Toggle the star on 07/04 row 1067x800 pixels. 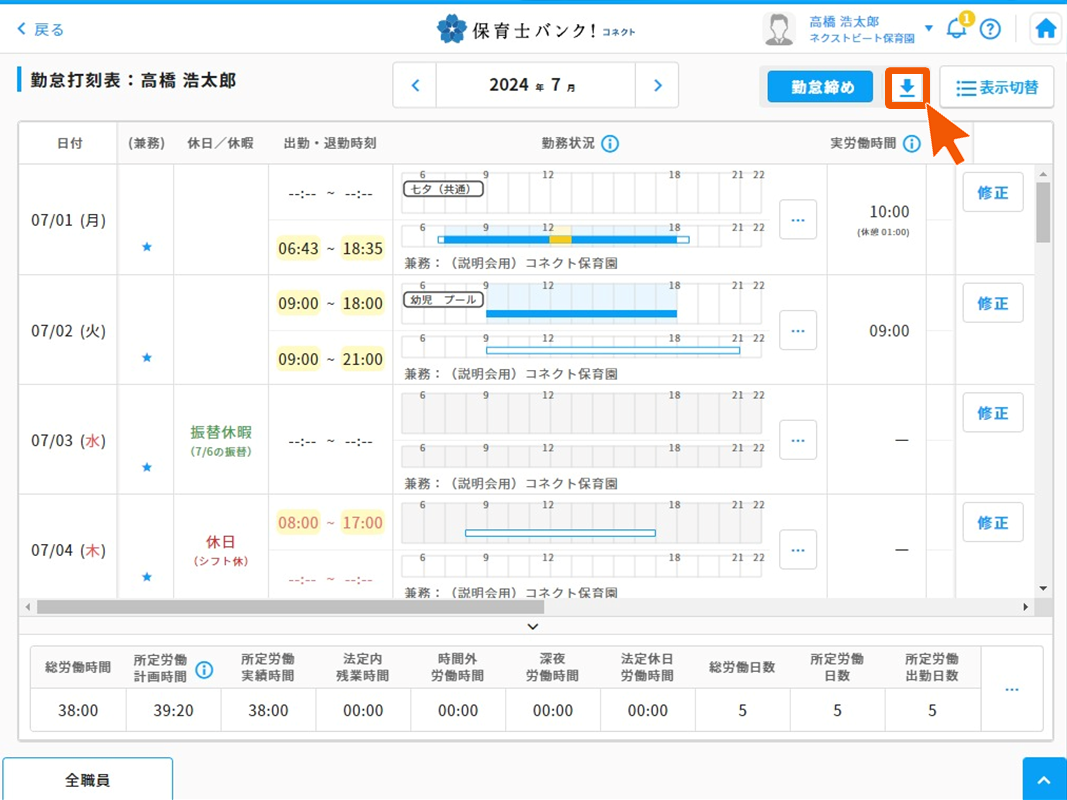coord(145,577)
